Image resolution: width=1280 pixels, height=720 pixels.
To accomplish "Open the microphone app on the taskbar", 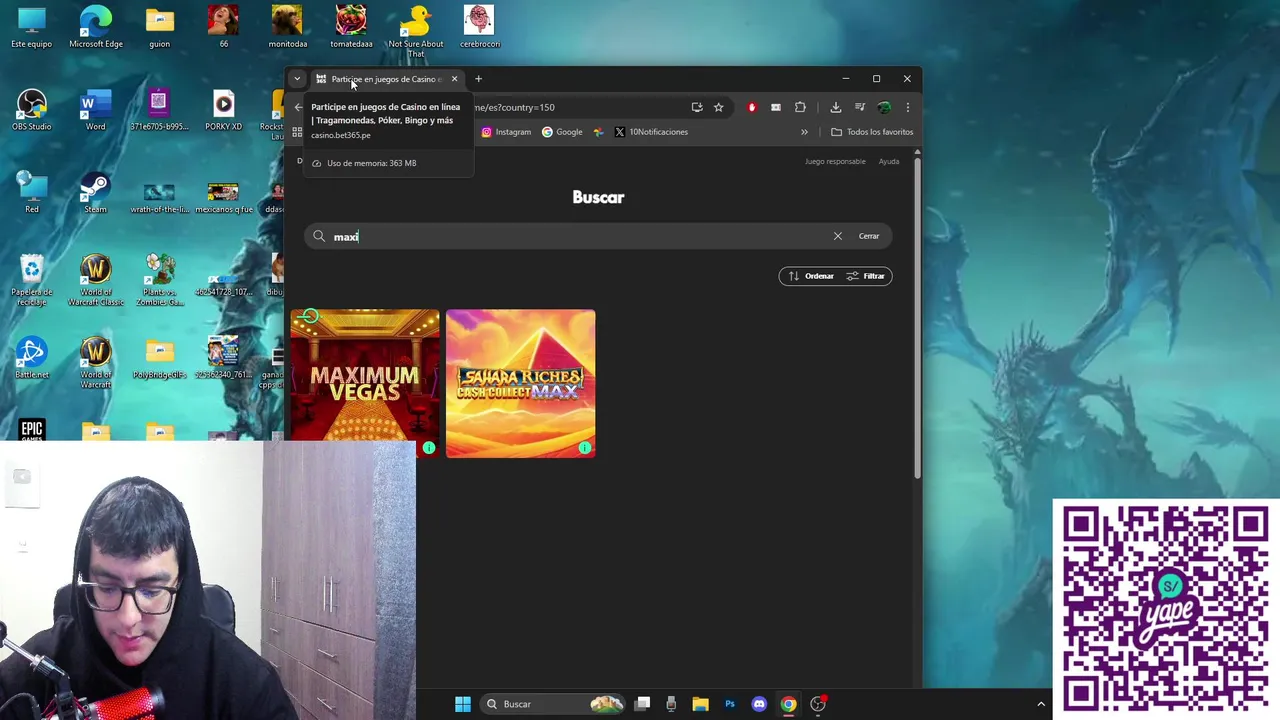I will point(671,704).
